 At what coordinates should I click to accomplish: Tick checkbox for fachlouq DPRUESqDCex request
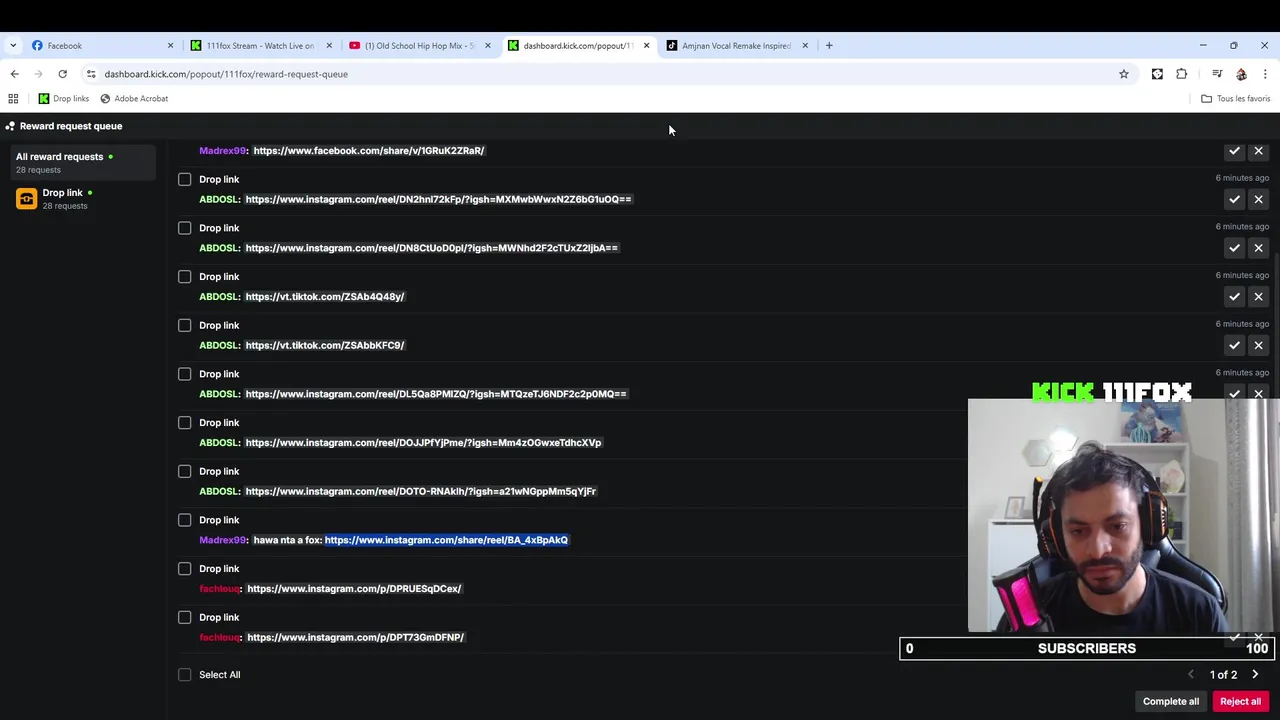pos(185,569)
